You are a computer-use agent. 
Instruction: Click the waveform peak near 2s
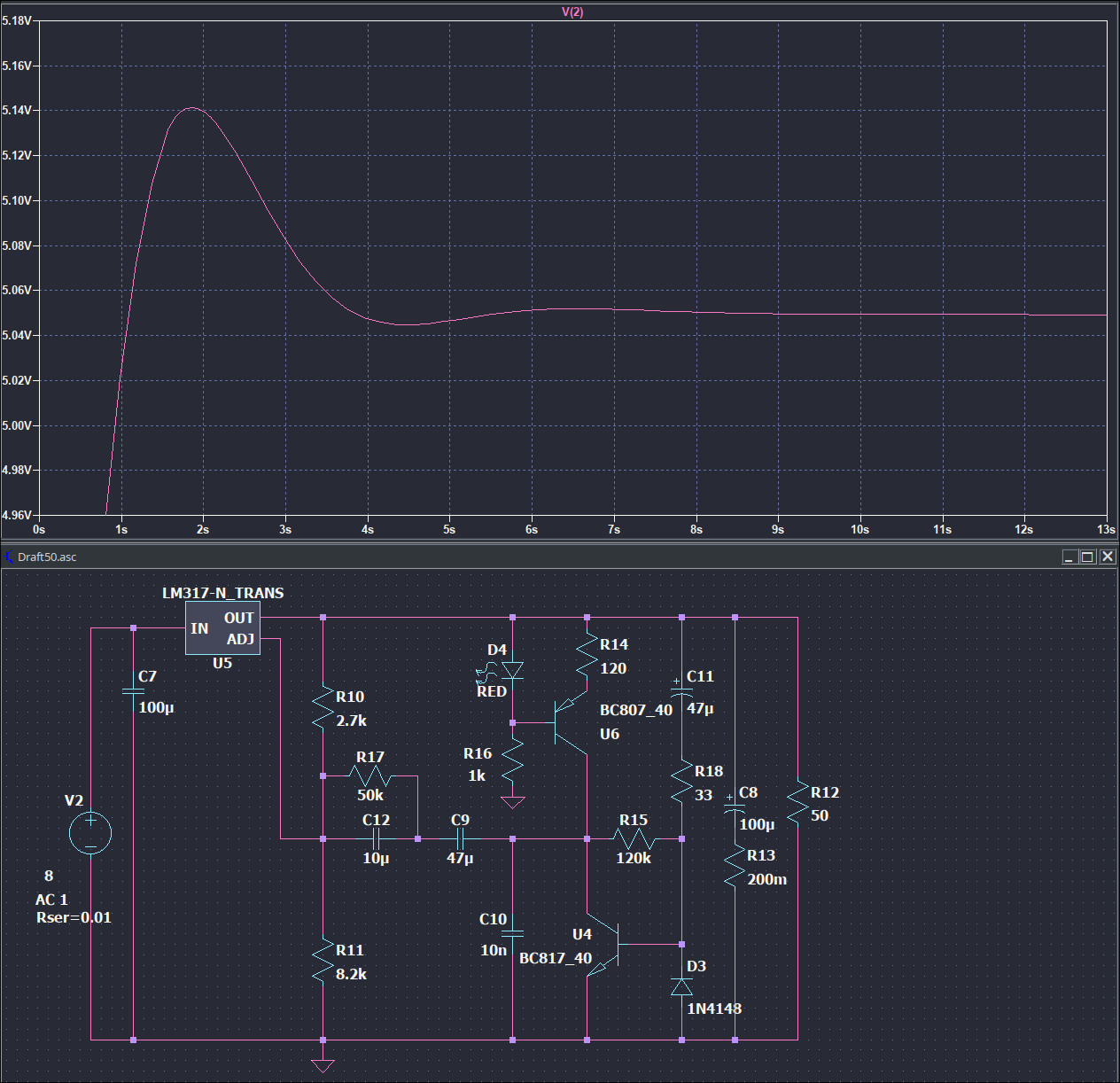click(192, 108)
